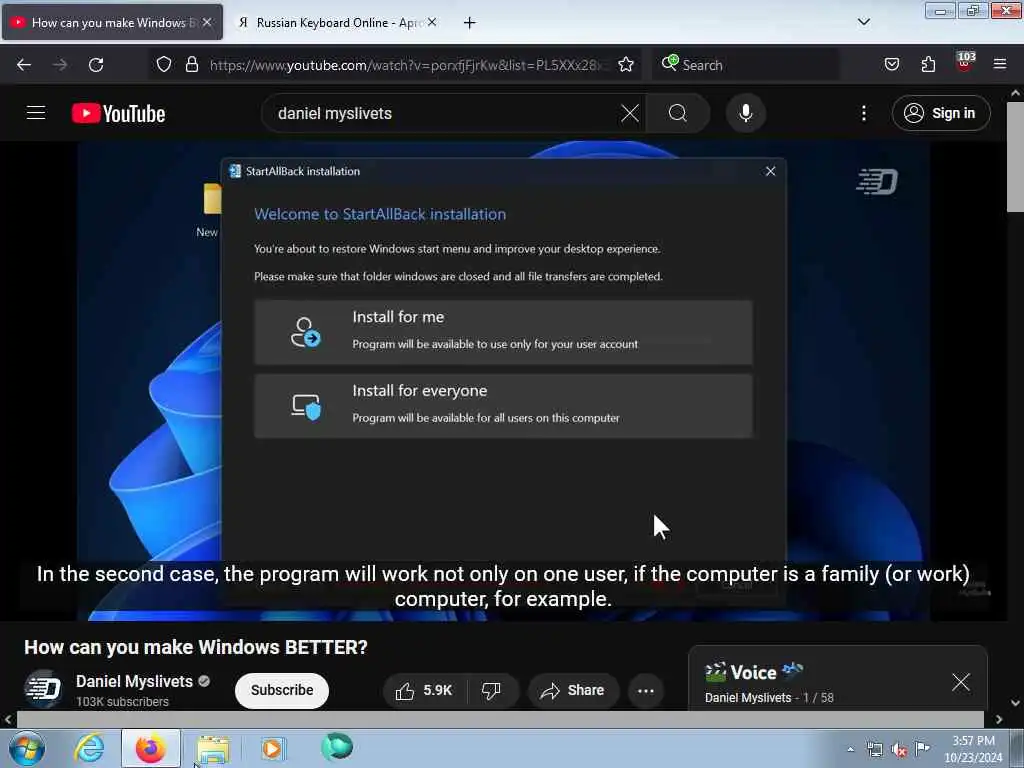This screenshot has height=768, width=1024.
Task: Open tracking protection shield icon
Action: (164, 64)
